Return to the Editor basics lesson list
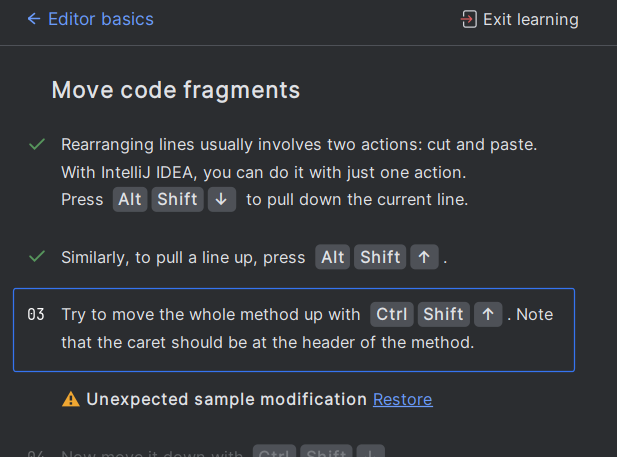Viewport: 617px width, 457px height. point(101,19)
